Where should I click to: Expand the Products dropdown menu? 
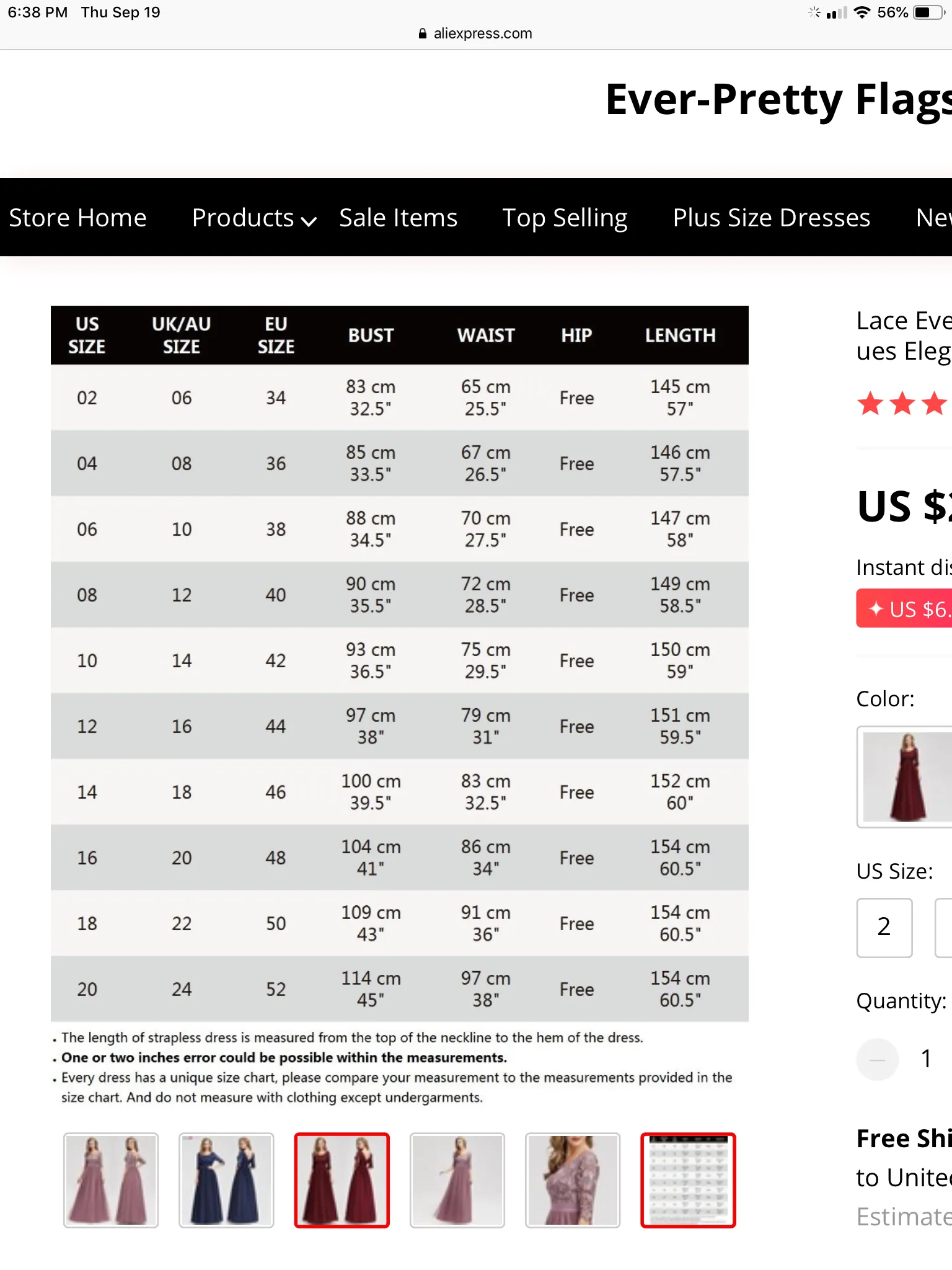(254, 218)
